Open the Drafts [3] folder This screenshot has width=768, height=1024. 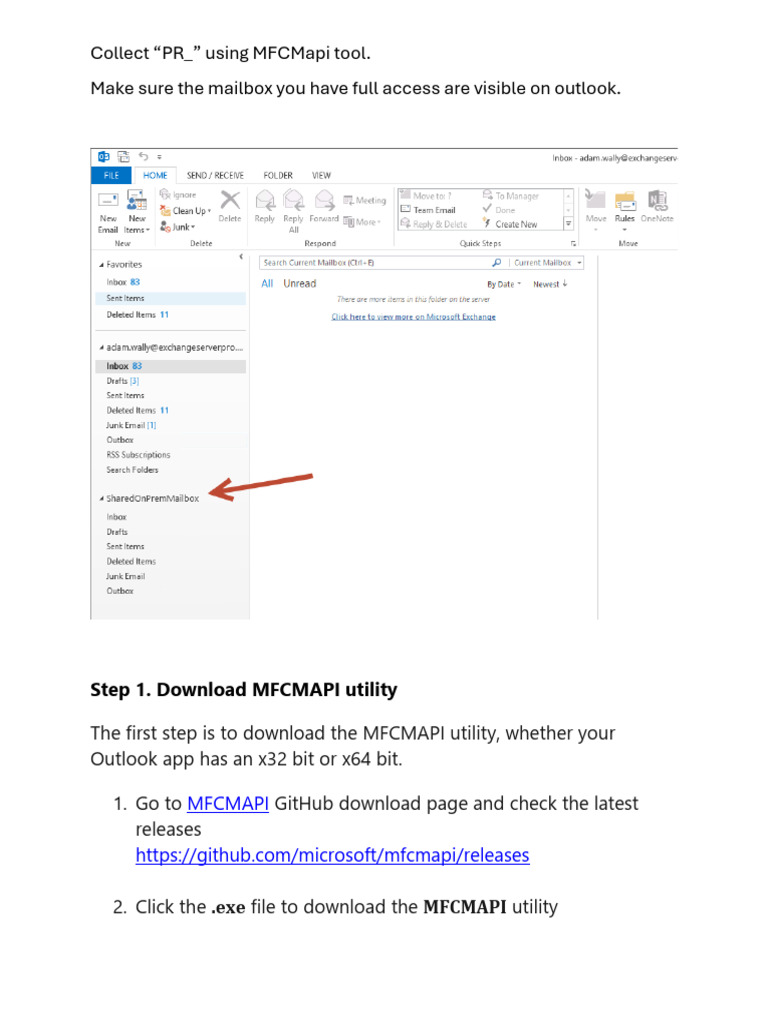pos(123,381)
